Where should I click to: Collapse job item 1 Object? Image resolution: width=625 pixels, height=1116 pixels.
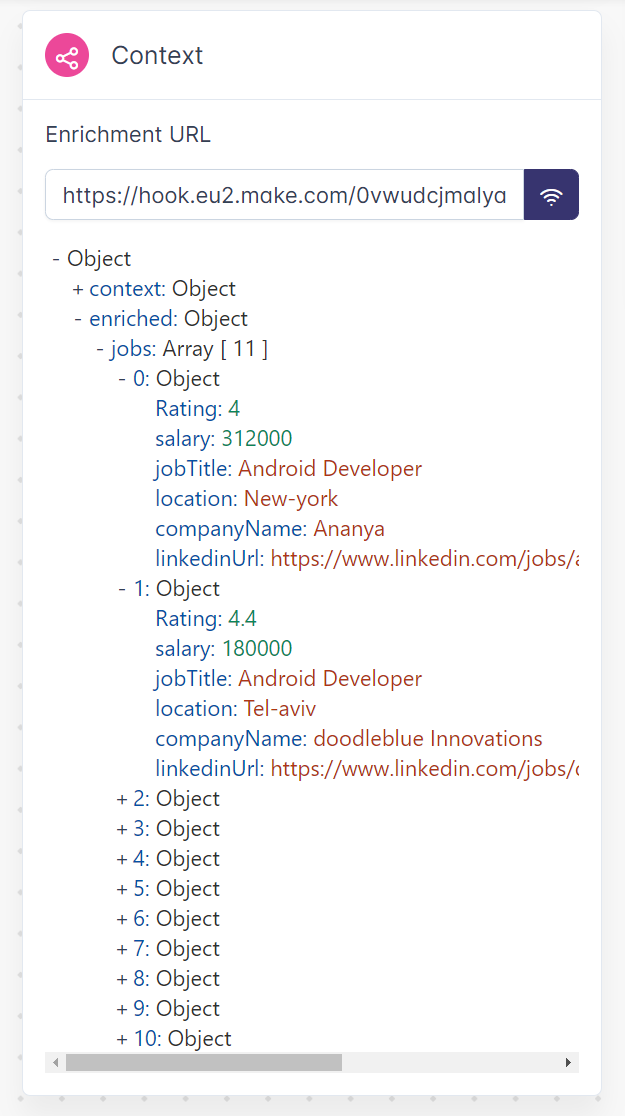coord(123,589)
